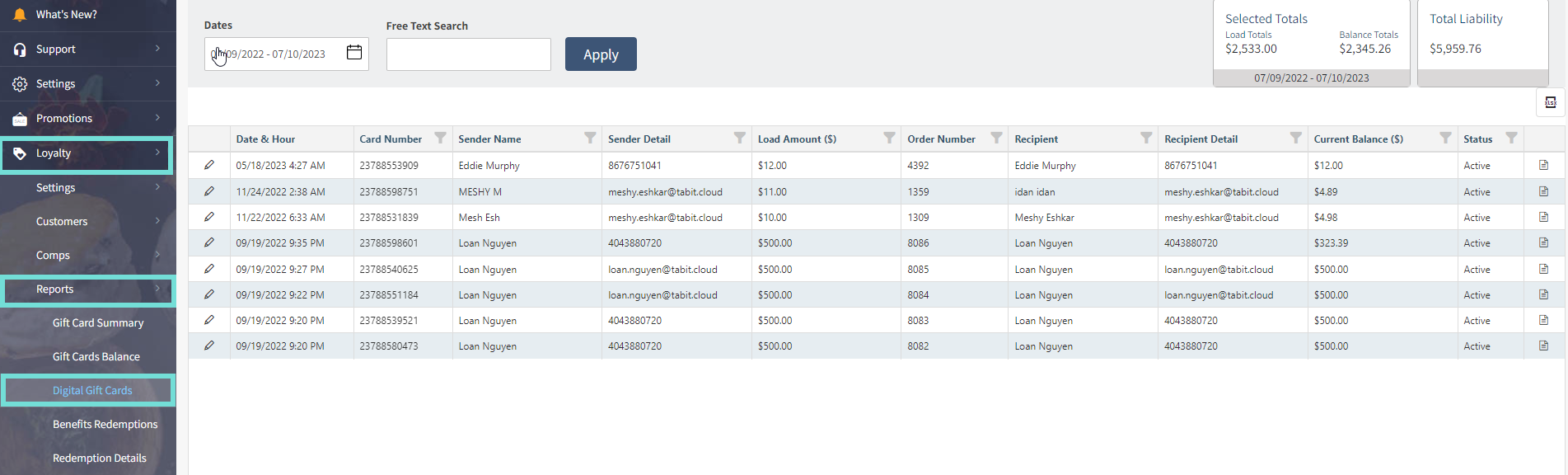The image size is (1568, 475).
Task: Open the Gift Card Summary report
Action: click(98, 323)
